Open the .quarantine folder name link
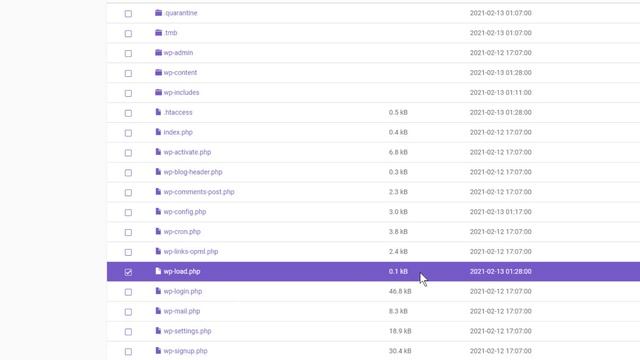 [x=180, y=13]
